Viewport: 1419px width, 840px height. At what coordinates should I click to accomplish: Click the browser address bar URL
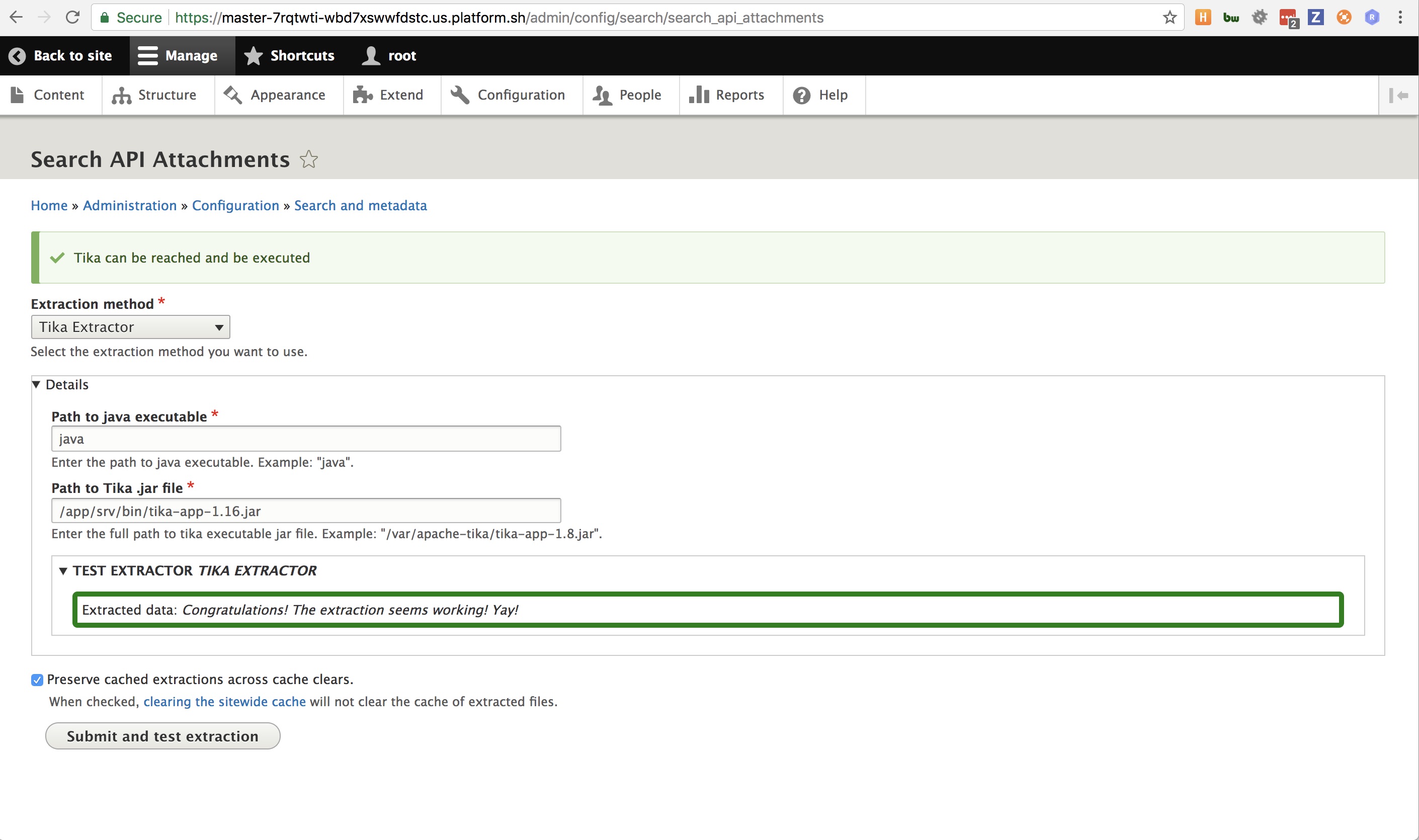(x=499, y=18)
